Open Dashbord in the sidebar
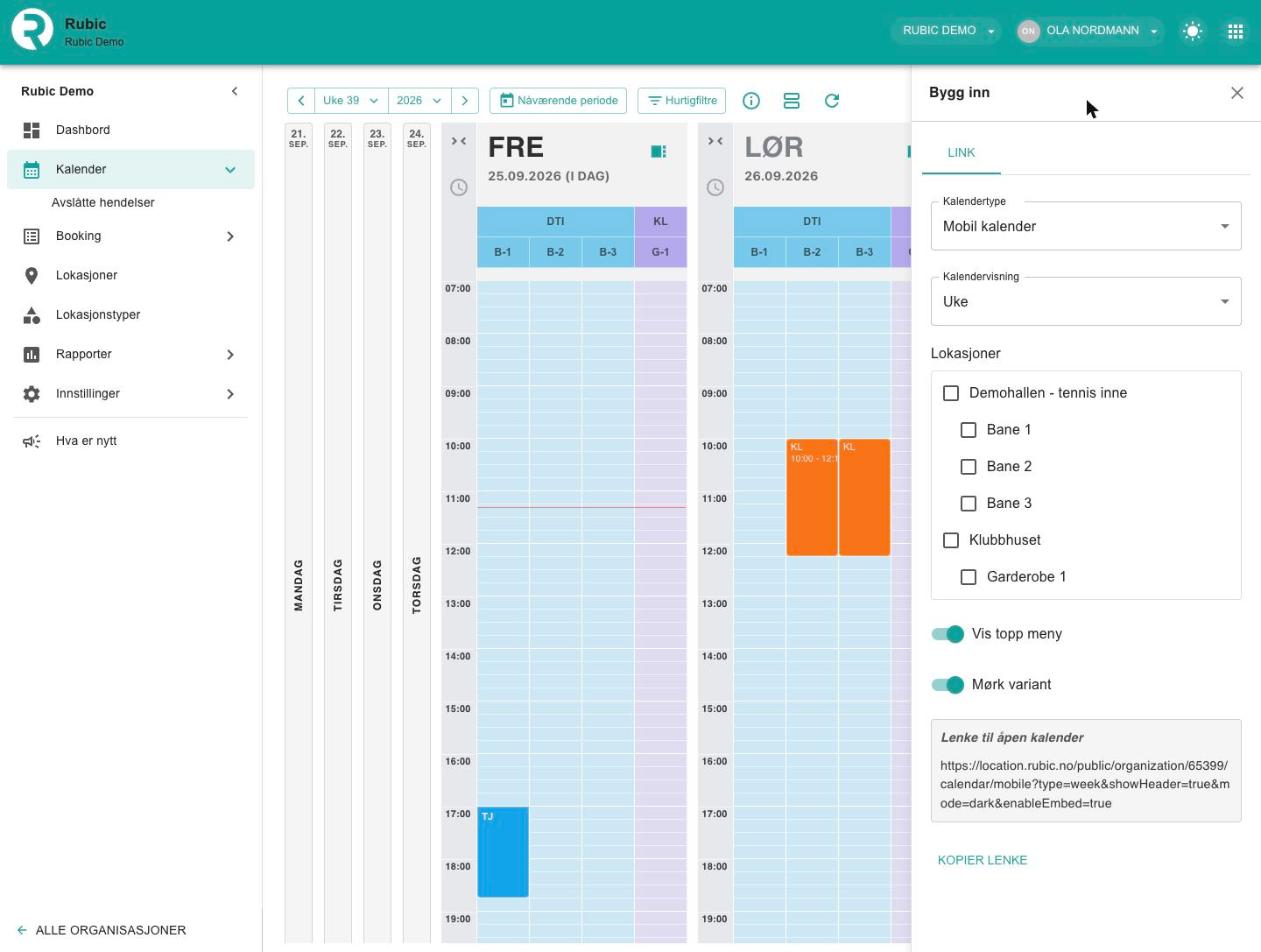The height and width of the screenshot is (952, 1261). 130,130
